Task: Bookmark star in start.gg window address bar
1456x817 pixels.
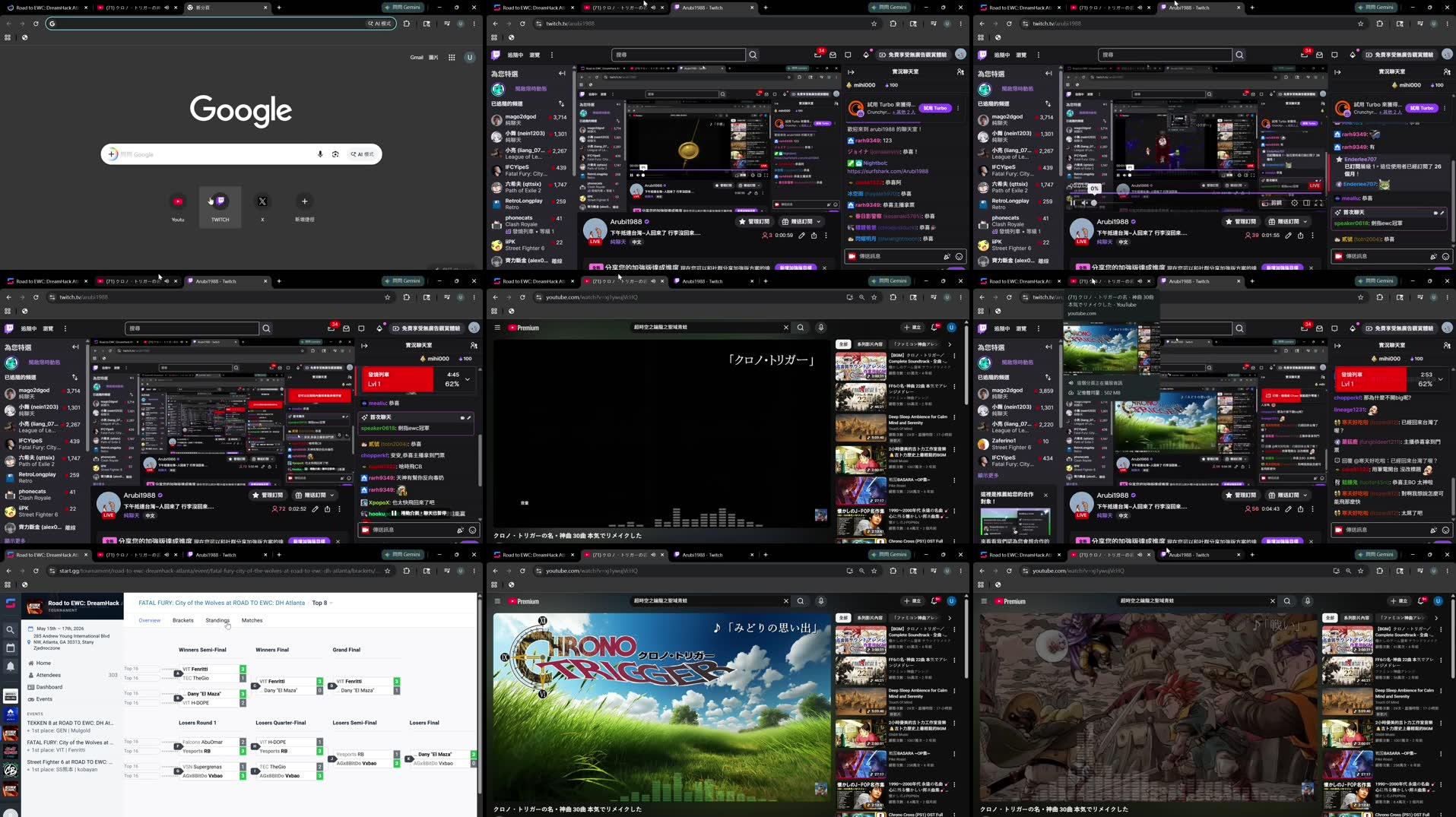Action: pos(387,571)
